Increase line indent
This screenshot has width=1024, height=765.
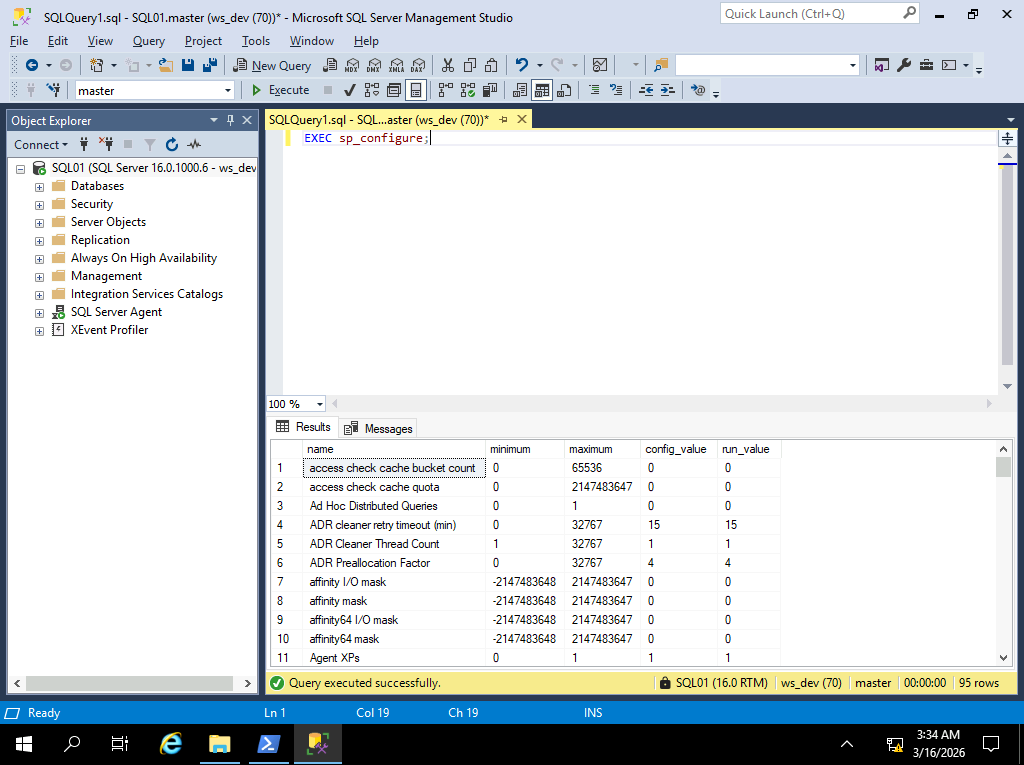point(667,90)
